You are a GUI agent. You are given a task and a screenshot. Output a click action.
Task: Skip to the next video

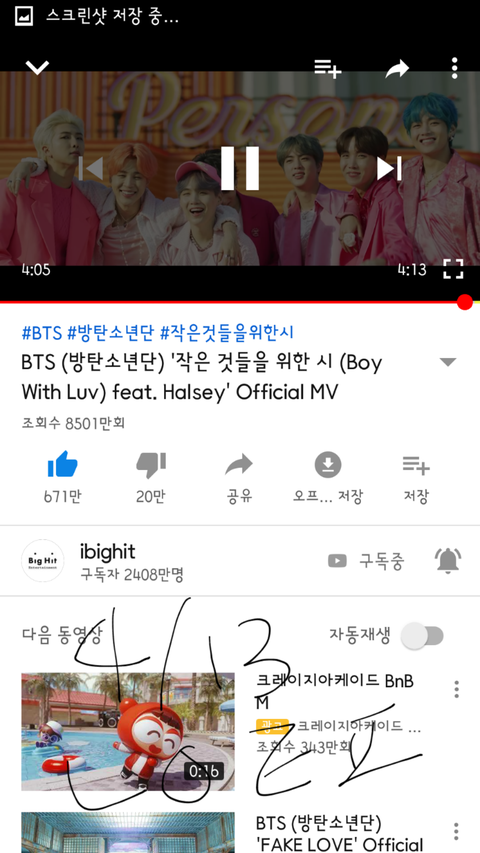[390, 168]
